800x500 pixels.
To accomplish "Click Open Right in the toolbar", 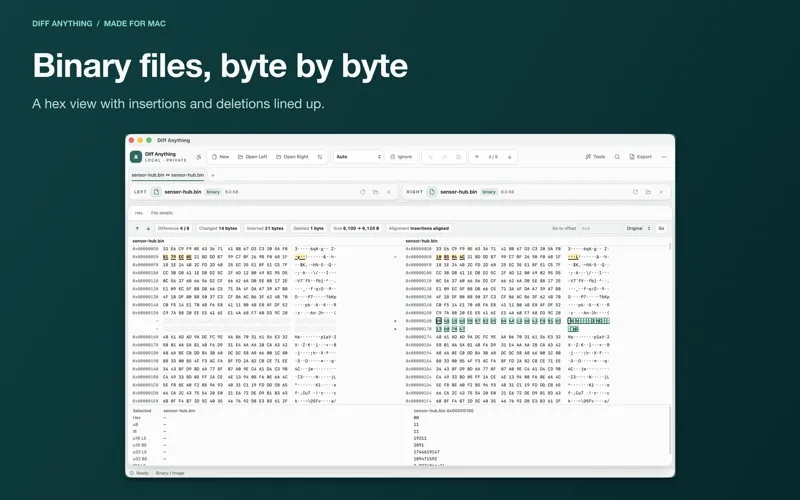I will click(x=292, y=157).
